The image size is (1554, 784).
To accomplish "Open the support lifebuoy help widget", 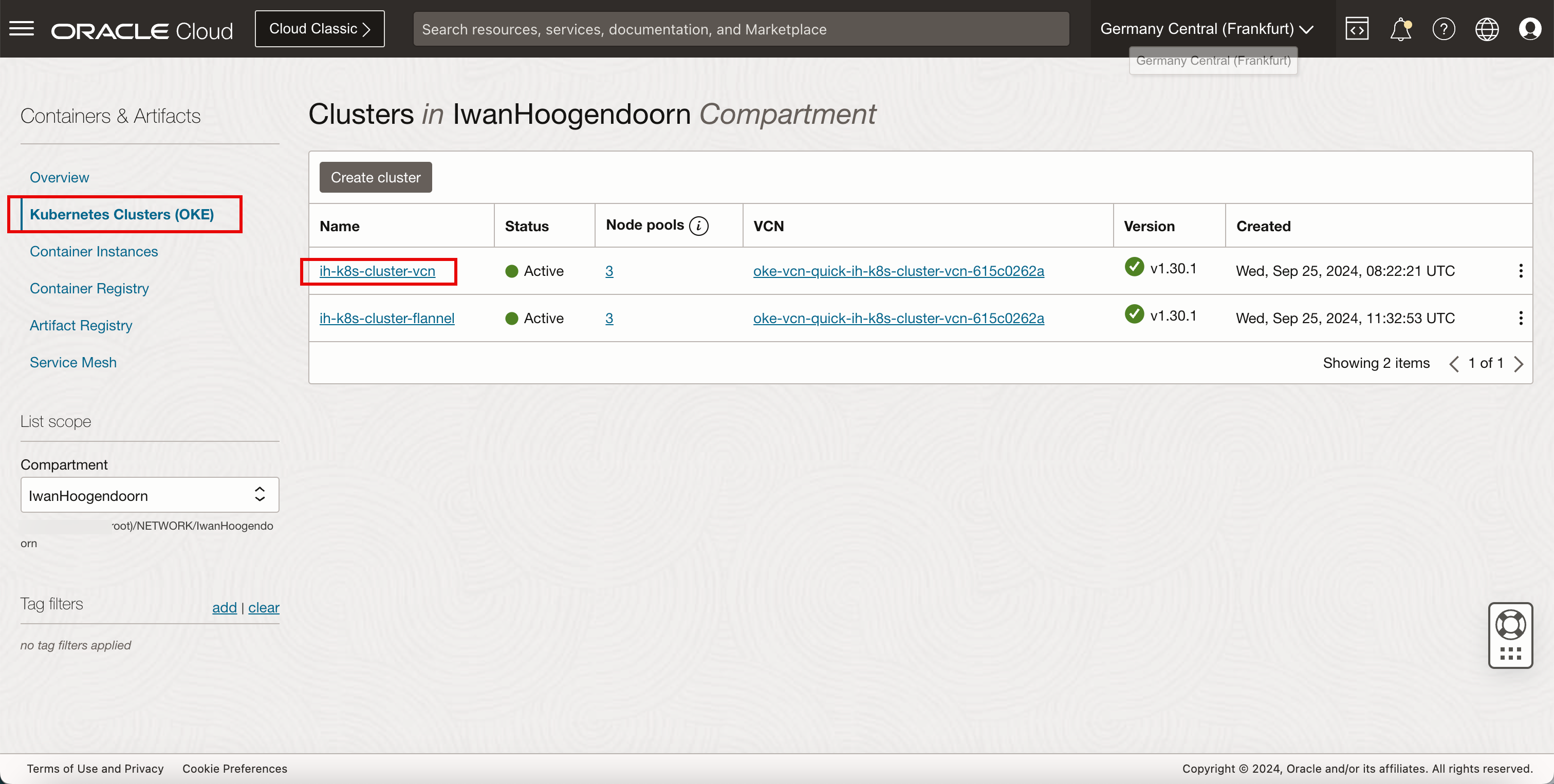I will (x=1510, y=625).
